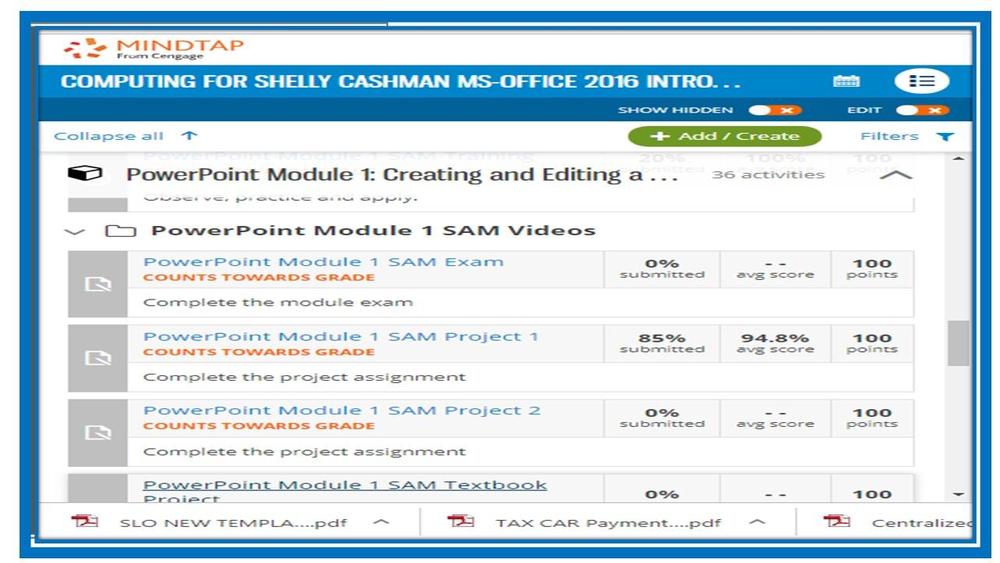Screen dimensions: 1000x563
Task: Collapse the PowerPoint Module 1 section
Action: 899,175
